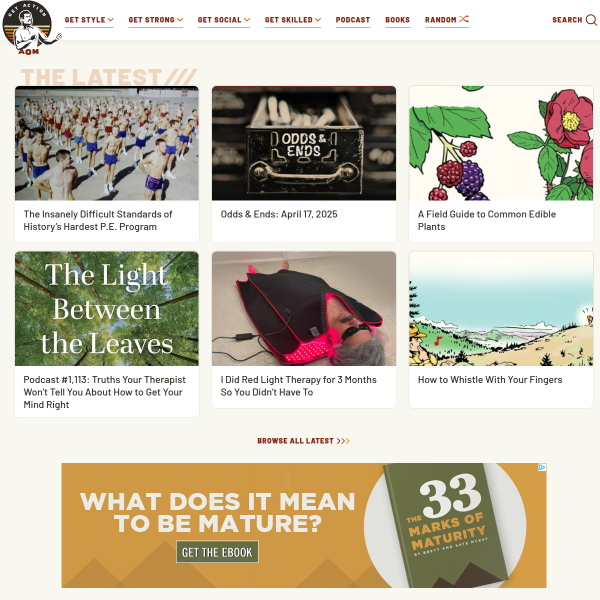This screenshot has height=600, width=600.
Task: Open the red light therapy photo
Action: pyautogui.click(x=304, y=308)
